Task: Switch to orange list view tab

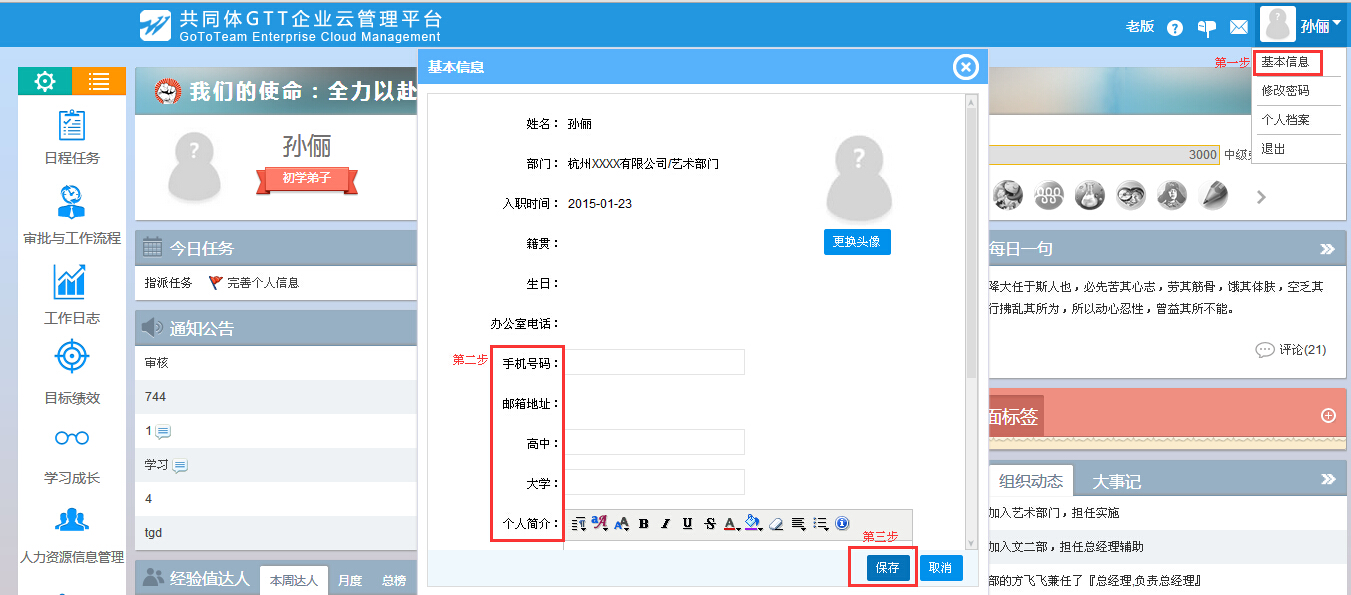Action: click(x=99, y=82)
